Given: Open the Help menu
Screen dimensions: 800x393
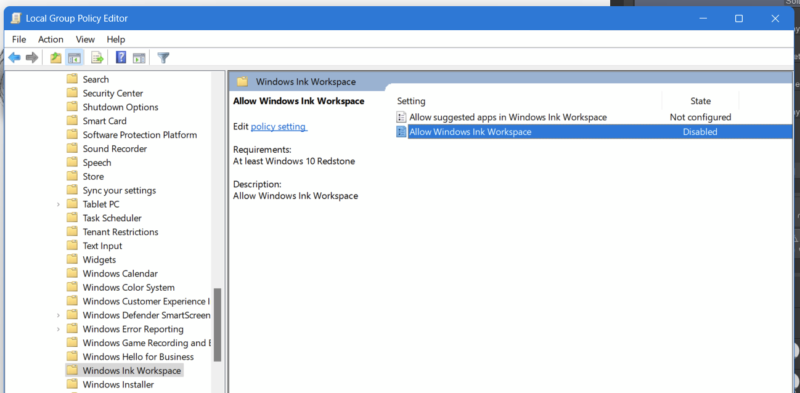Looking at the screenshot, I should [x=116, y=39].
